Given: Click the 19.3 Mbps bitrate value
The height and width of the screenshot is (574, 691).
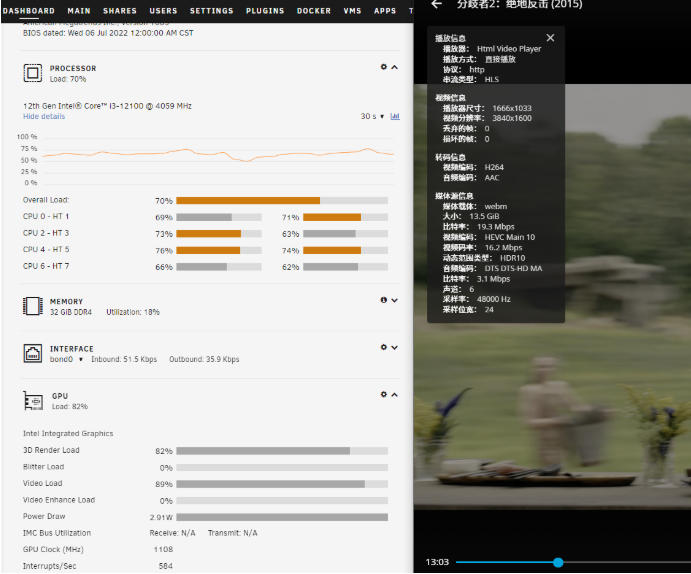Looking at the screenshot, I should click(x=496, y=227).
